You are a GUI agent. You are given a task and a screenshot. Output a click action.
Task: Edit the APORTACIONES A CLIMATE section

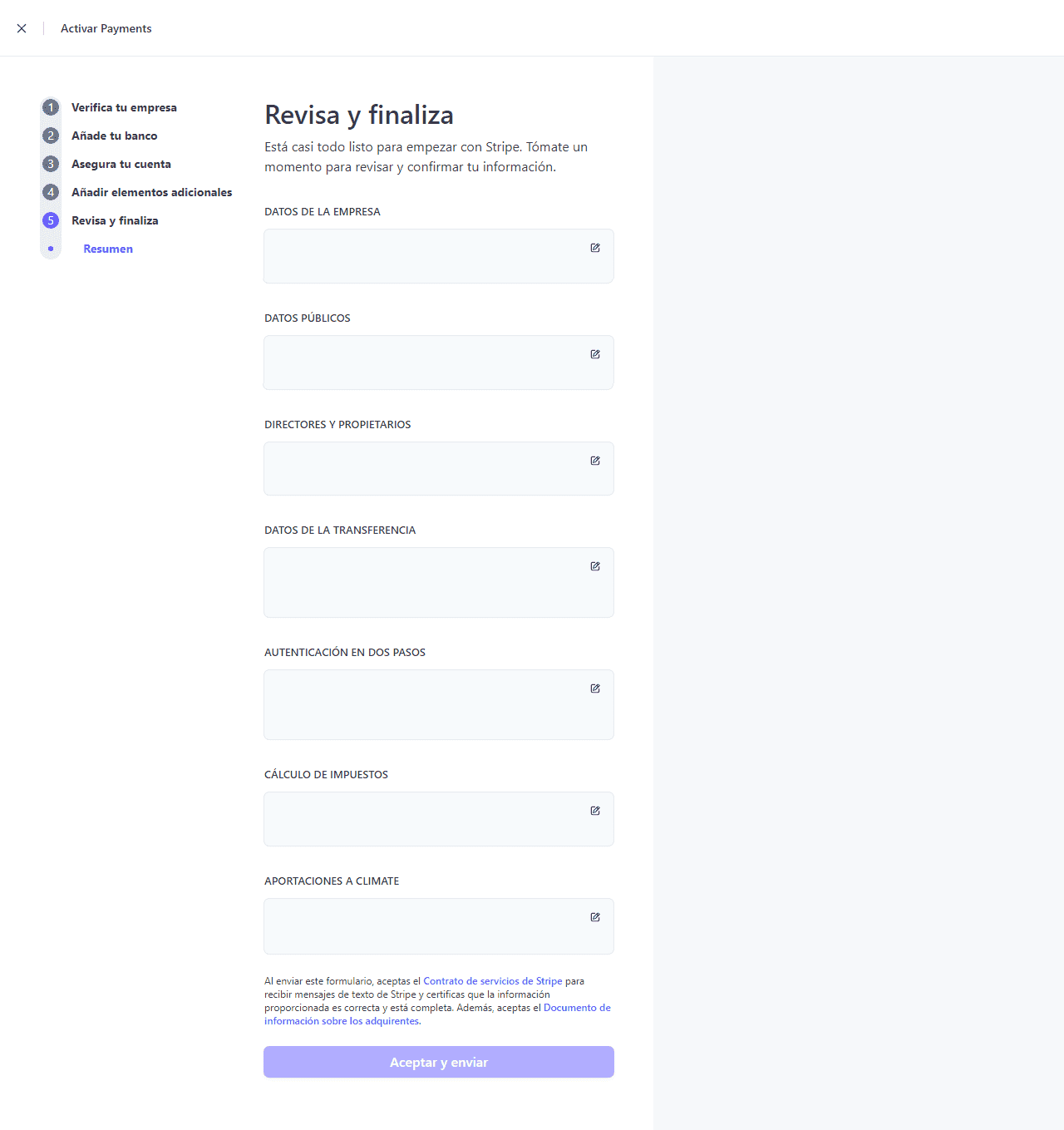tap(595, 917)
